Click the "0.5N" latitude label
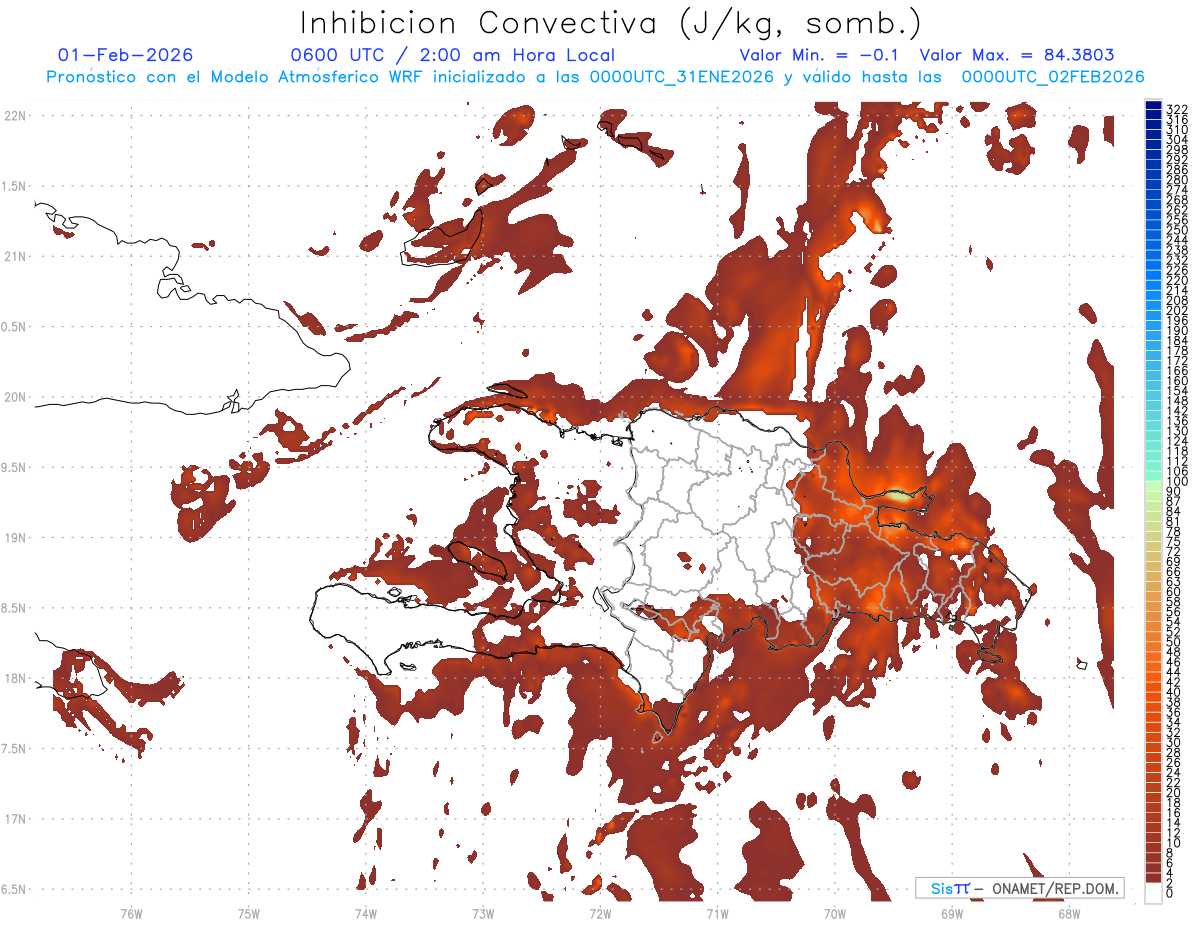 point(14,327)
